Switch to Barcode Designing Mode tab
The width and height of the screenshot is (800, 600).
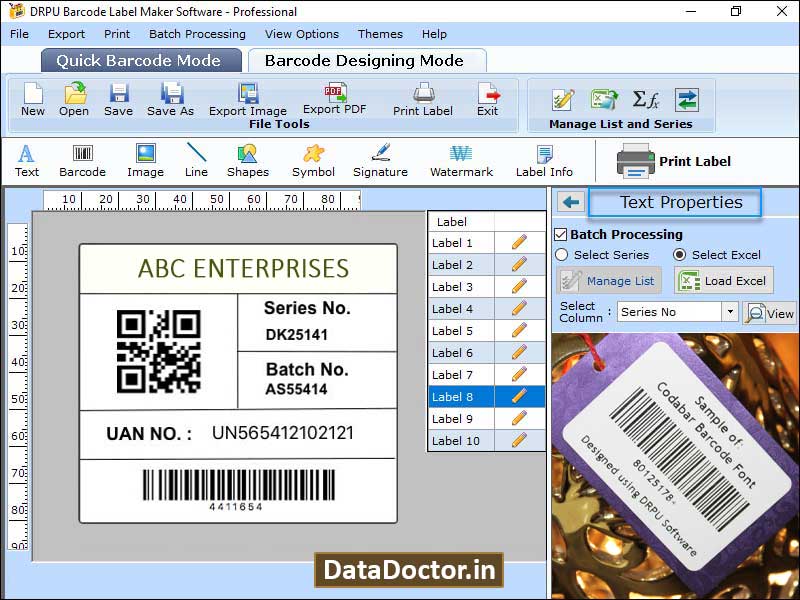tap(367, 59)
